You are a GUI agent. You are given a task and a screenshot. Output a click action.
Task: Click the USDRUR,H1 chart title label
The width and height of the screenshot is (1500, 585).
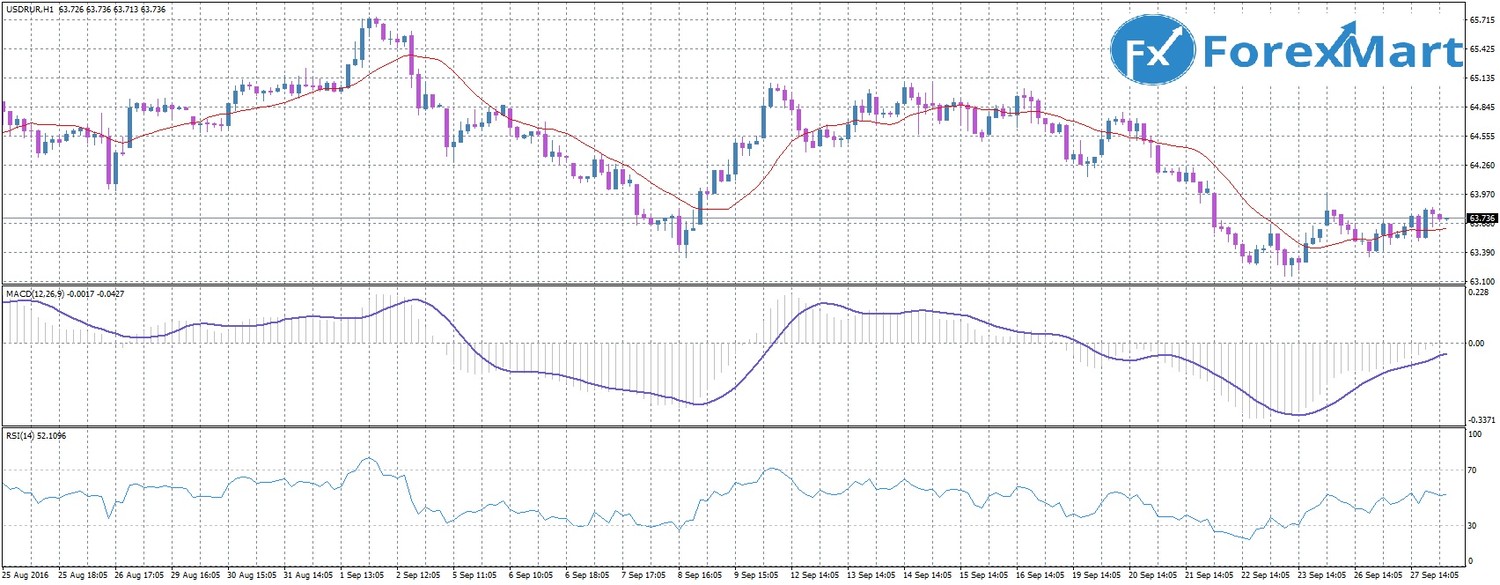[x=30, y=9]
